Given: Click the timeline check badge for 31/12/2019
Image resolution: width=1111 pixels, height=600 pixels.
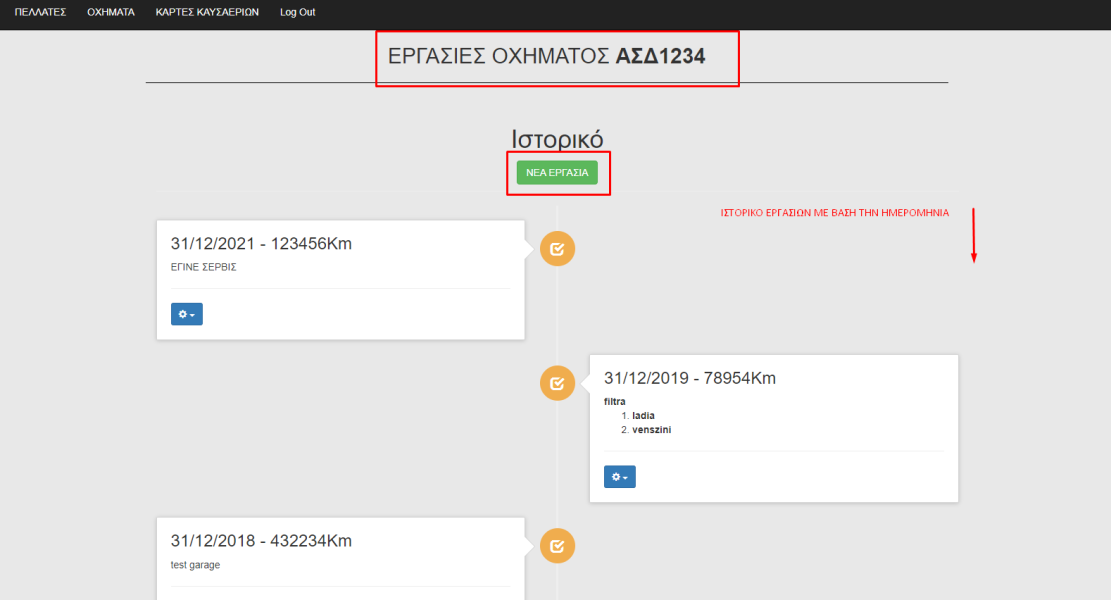Looking at the screenshot, I should click(557, 383).
